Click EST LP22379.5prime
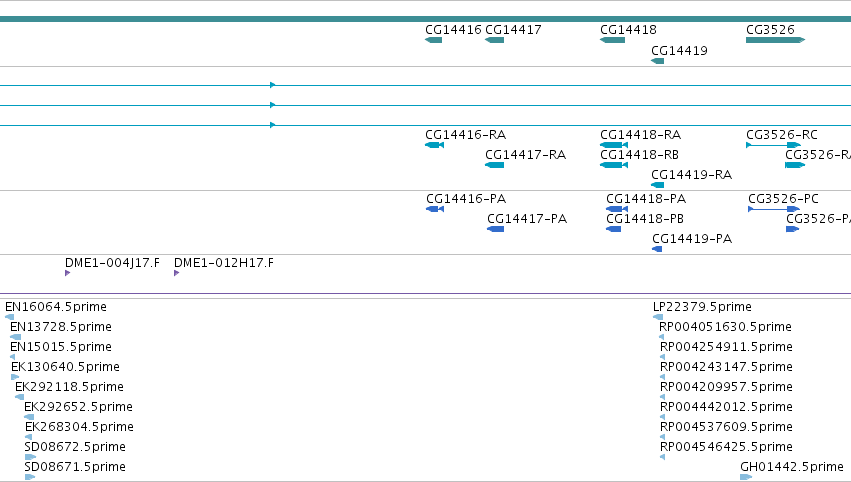851x482 pixels. pos(658,317)
